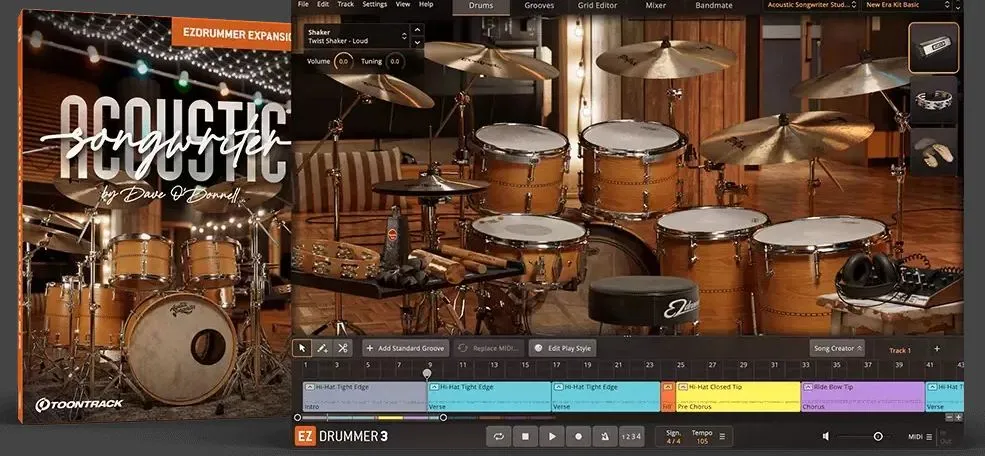The width and height of the screenshot is (985, 456).
Task: Click Edit Play Style button
Action: click(x=562, y=348)
